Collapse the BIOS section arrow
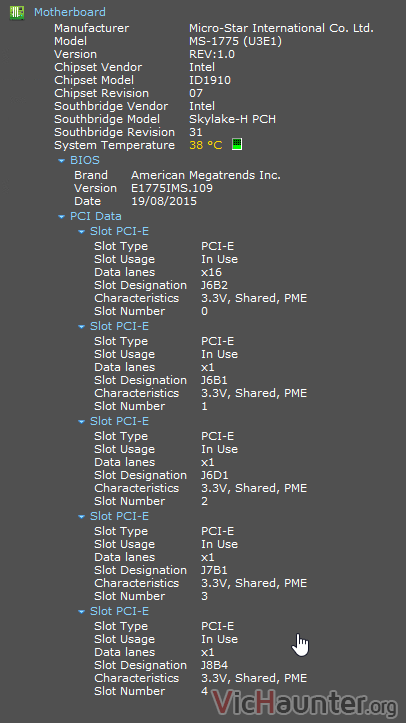The width and height of the screenshot is (406, 723). tap(61, 160)
